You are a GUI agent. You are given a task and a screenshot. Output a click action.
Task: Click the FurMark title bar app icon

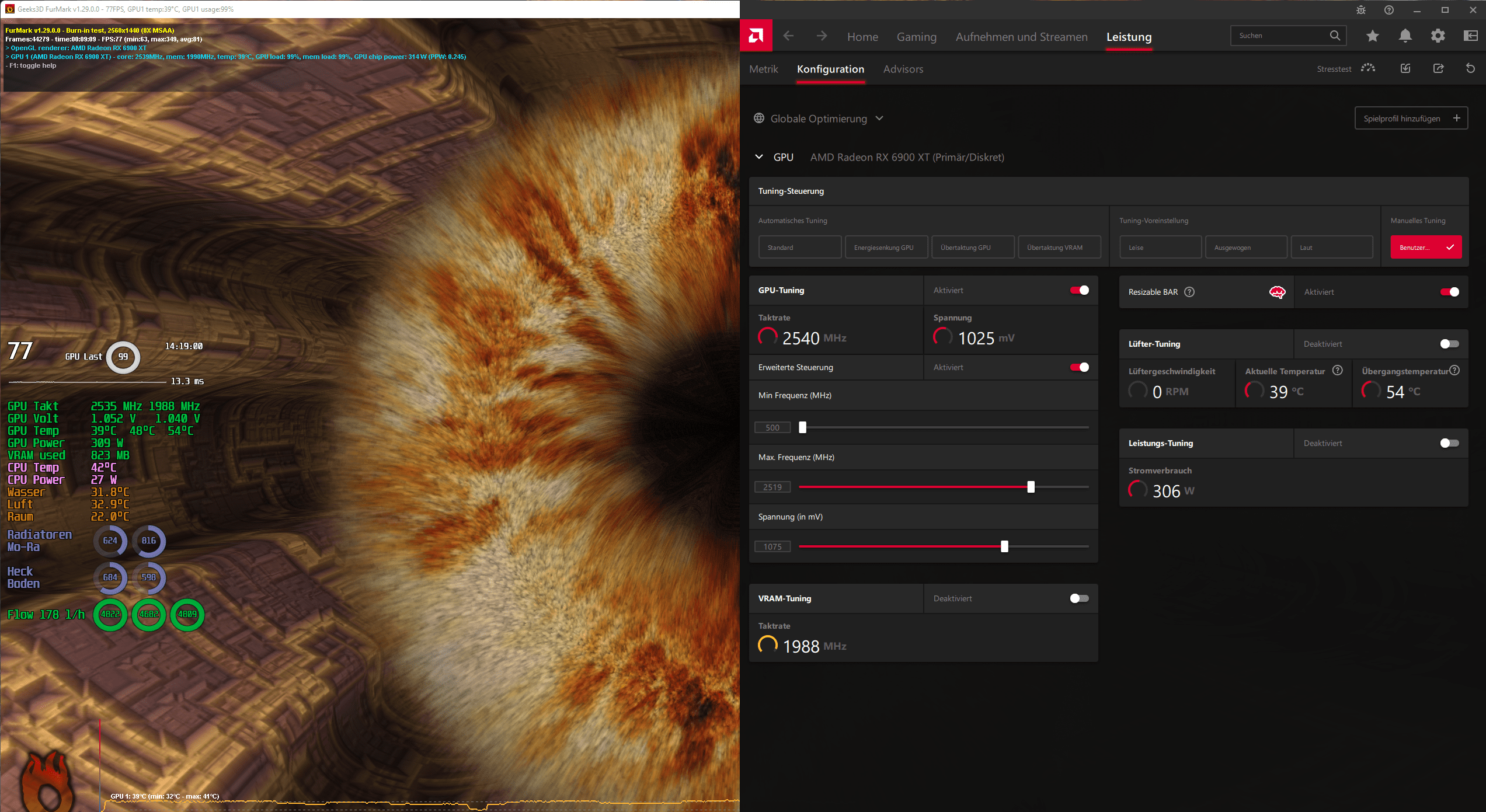(9, 9)
